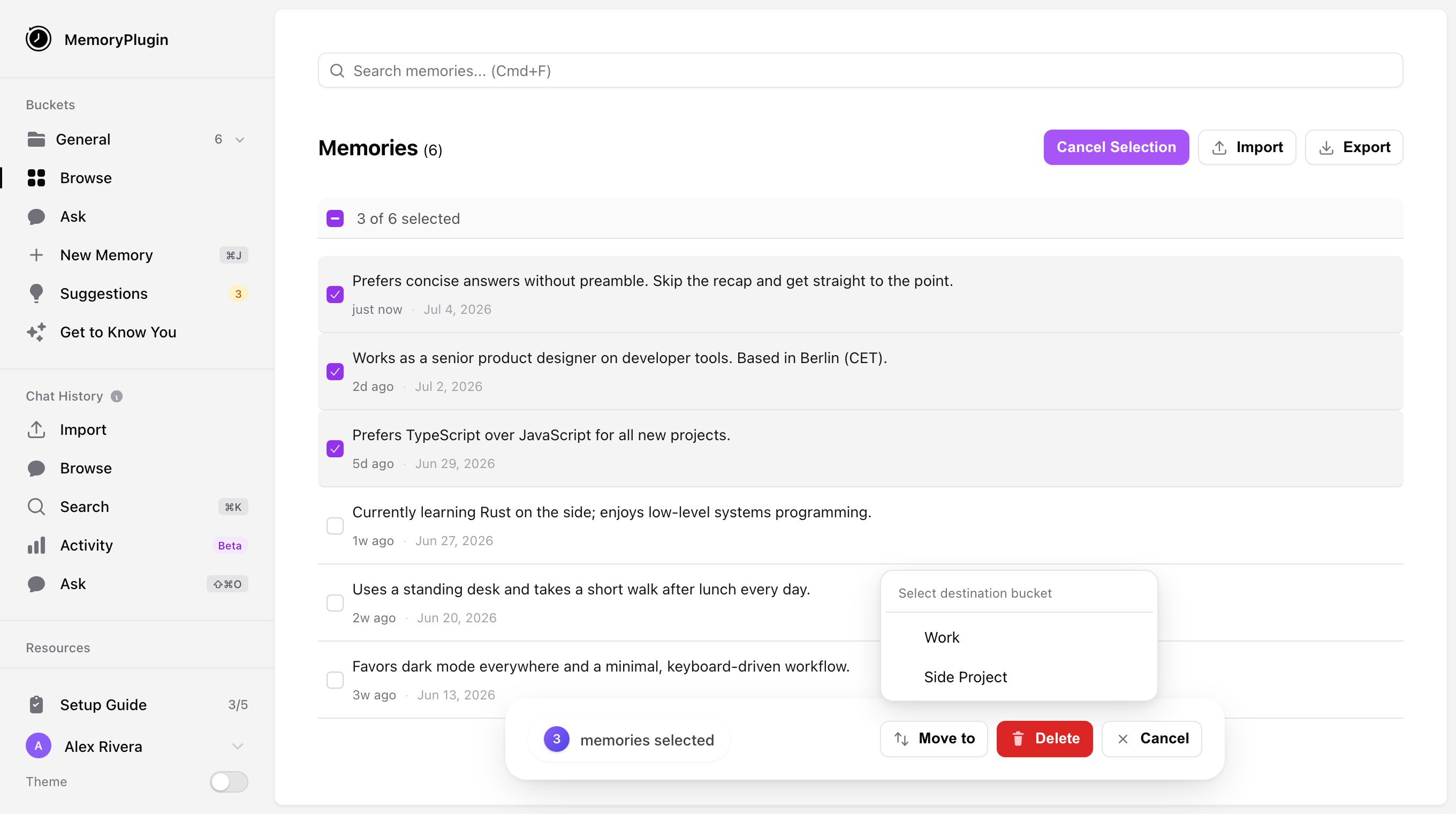Click the Activity bar chart icon

pos(36,546)
